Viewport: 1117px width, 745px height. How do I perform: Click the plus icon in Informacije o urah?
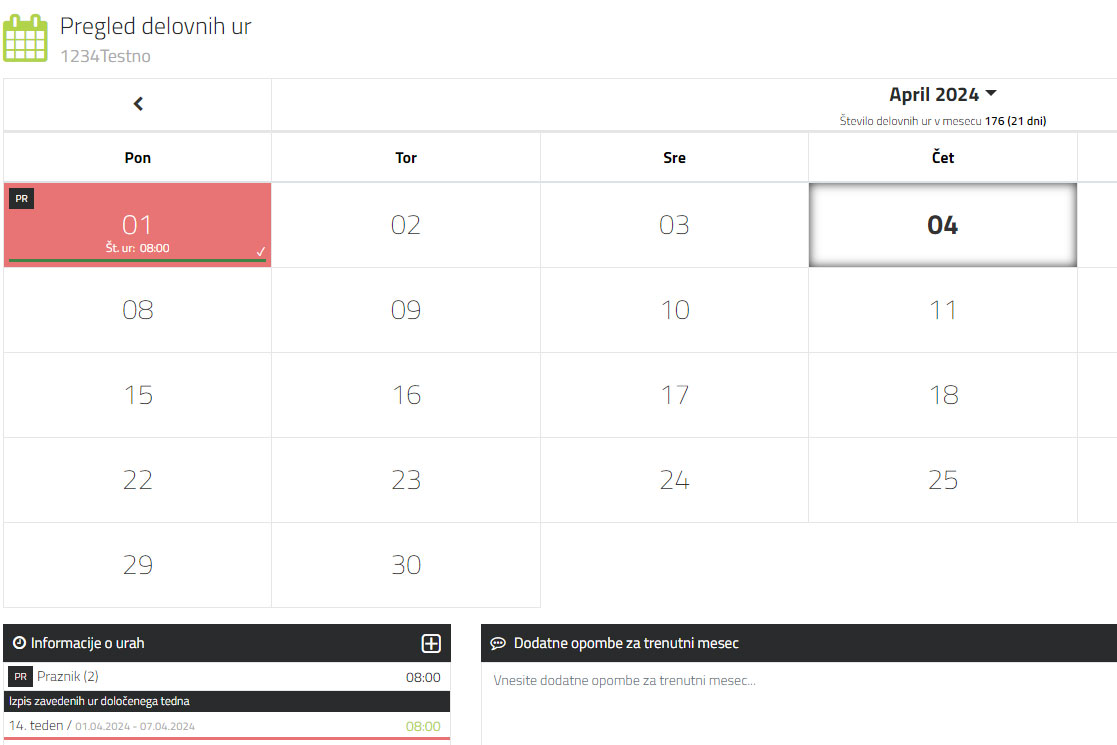(431, 643)
